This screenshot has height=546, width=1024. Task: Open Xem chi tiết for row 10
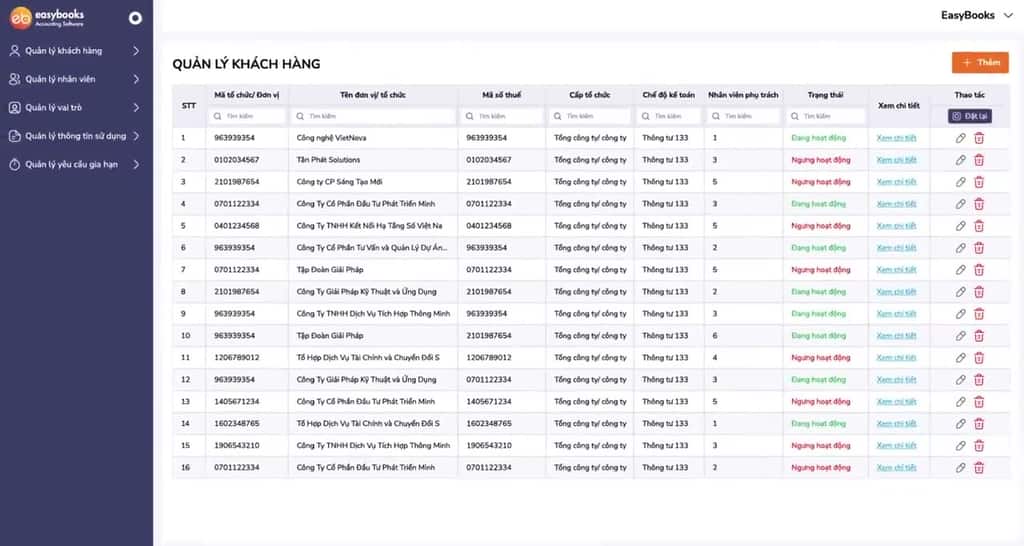[897, 336]
